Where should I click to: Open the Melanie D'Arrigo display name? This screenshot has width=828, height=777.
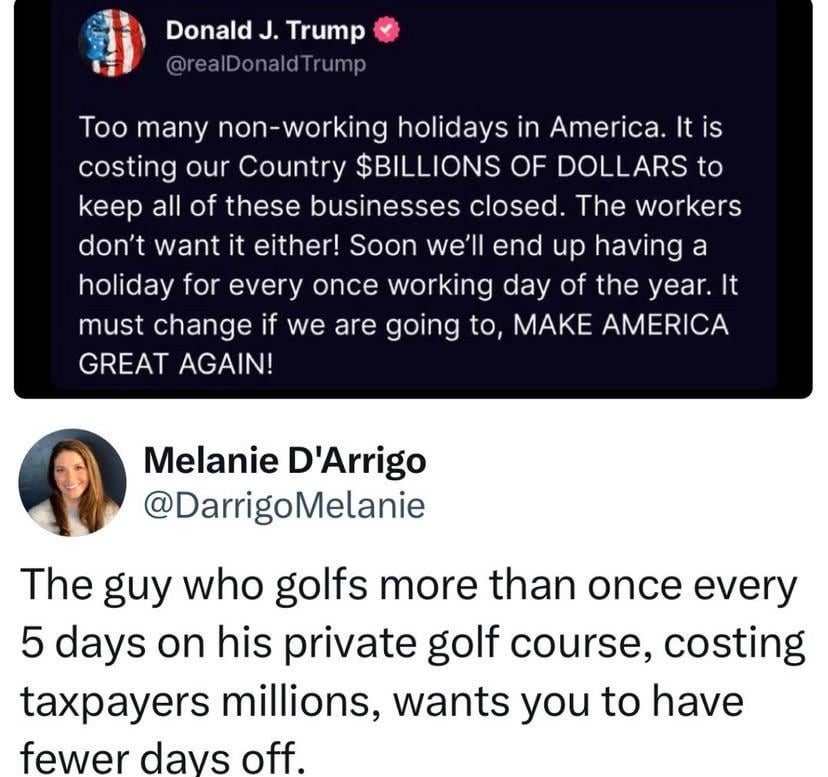(x=285, y=461)
